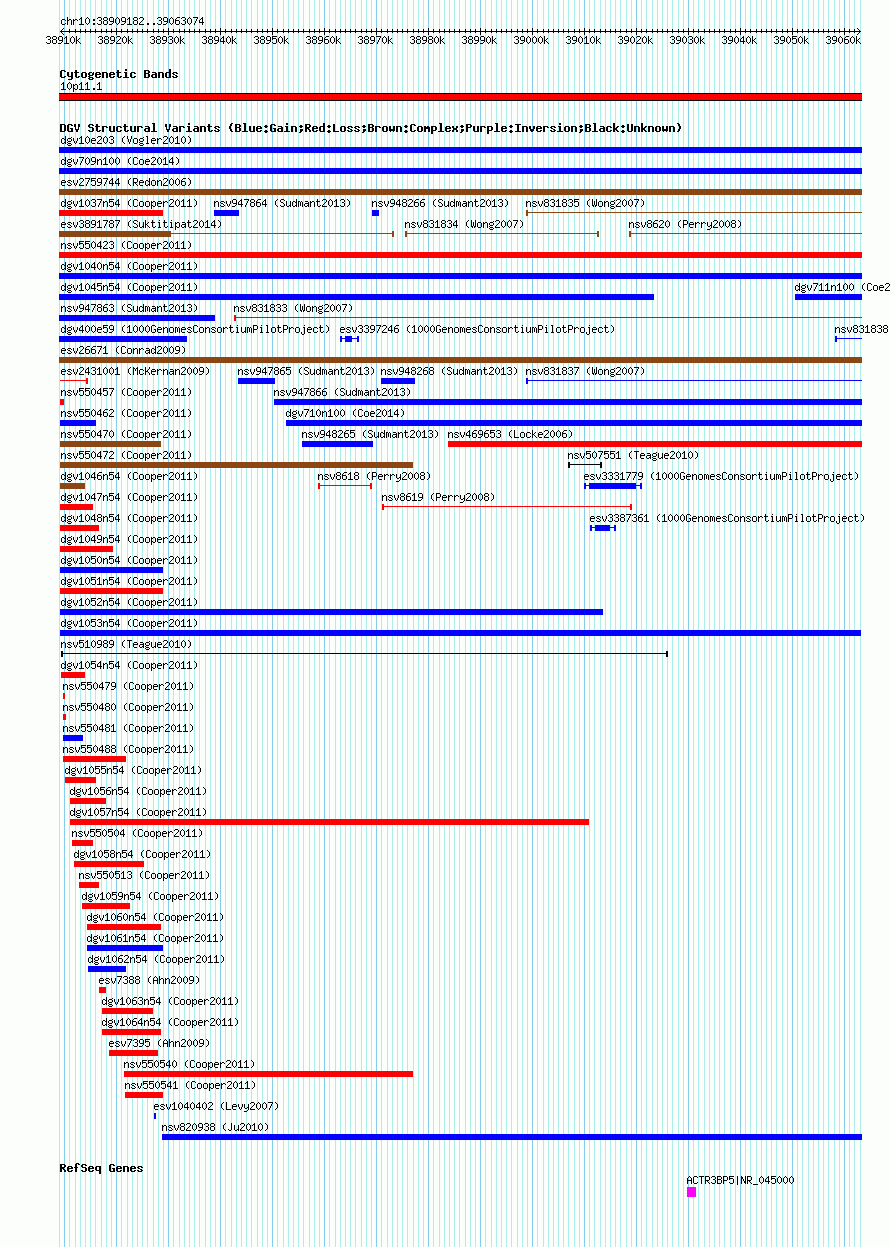
Task: Click the nsv831833 (Wong2007) label
Action: click(294, 308)
